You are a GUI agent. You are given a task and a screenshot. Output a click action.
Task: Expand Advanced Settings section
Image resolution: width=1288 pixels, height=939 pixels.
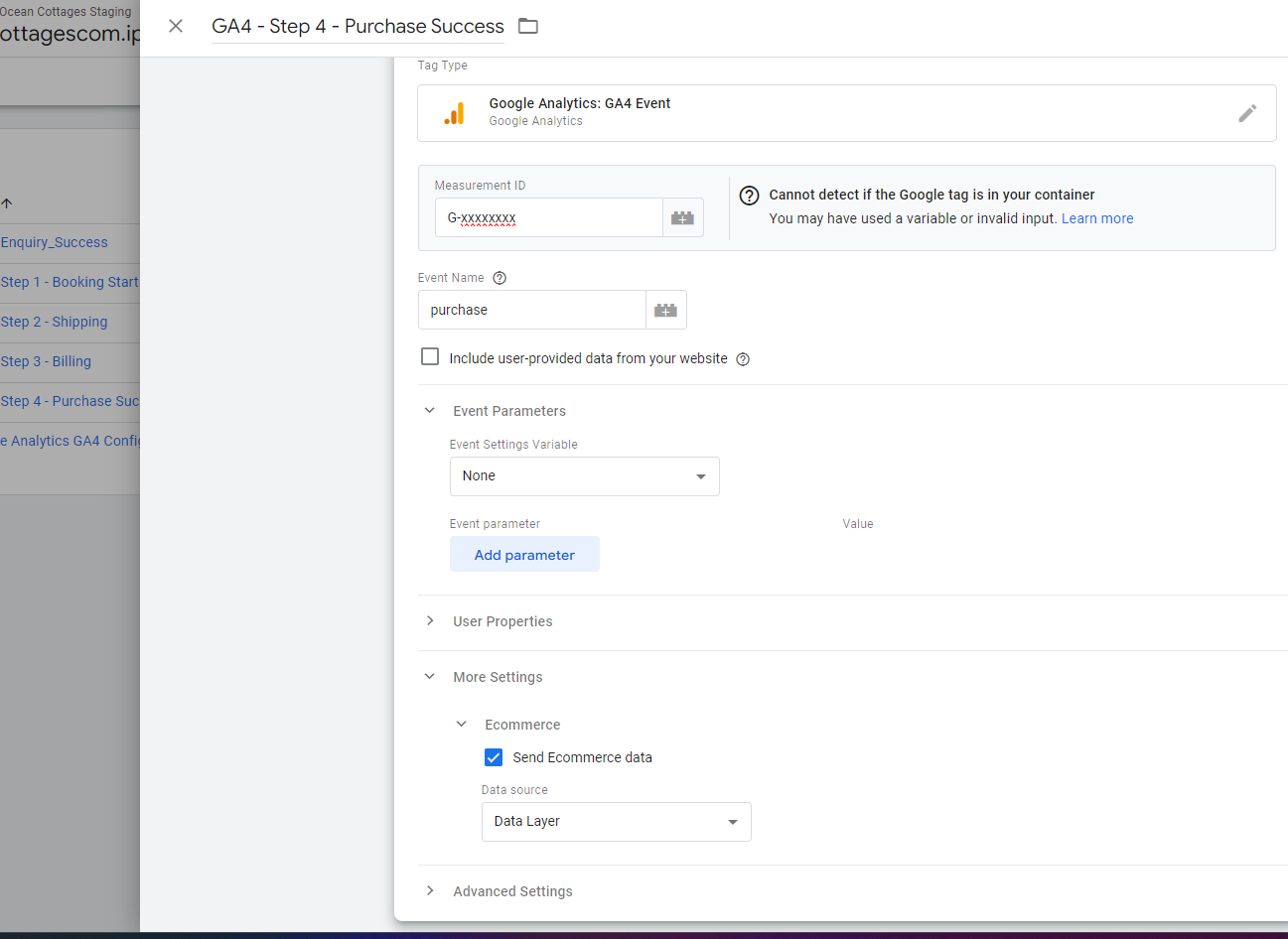(430, 890)
